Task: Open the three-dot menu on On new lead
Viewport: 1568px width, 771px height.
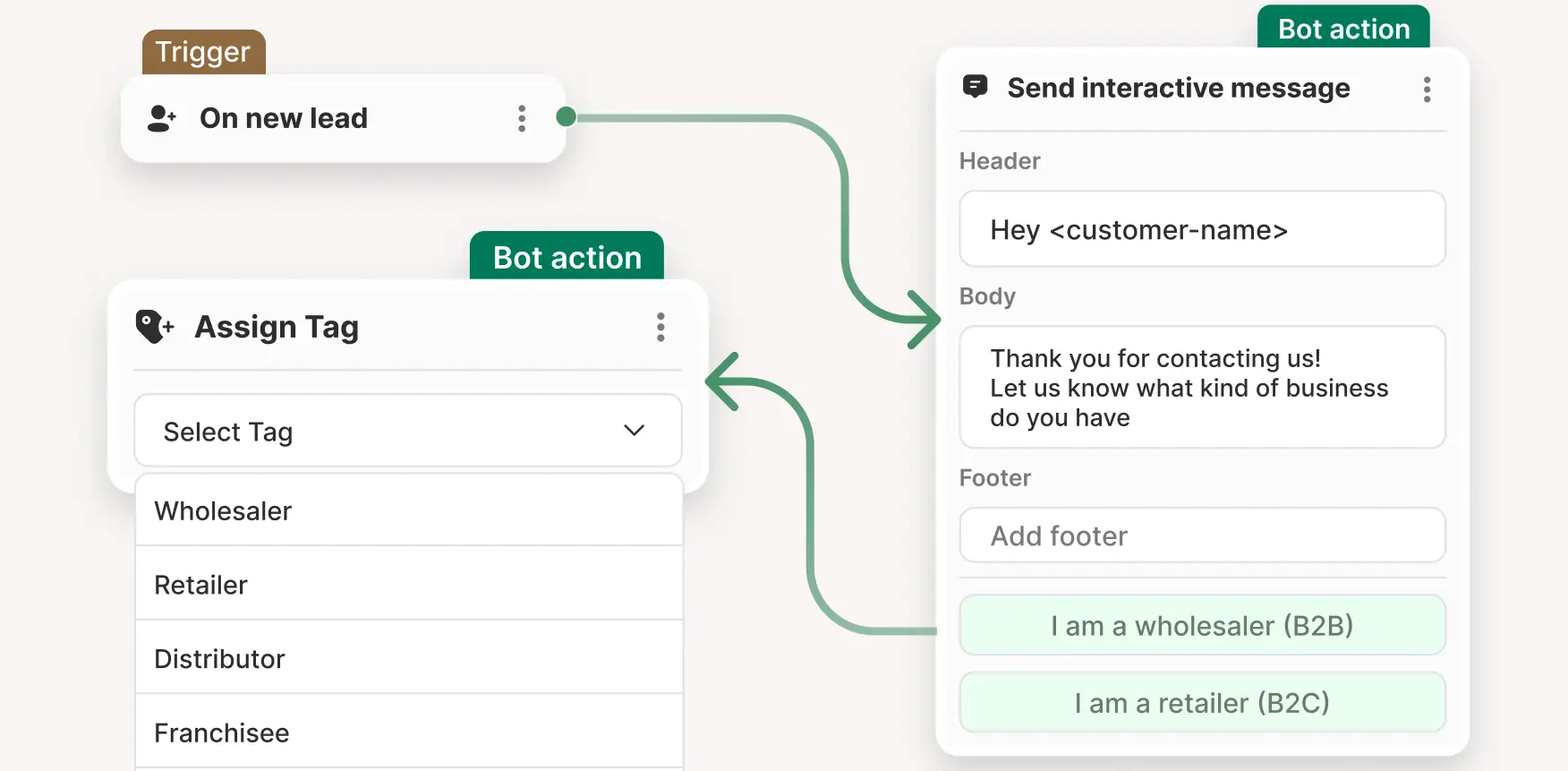Action: 522,118
